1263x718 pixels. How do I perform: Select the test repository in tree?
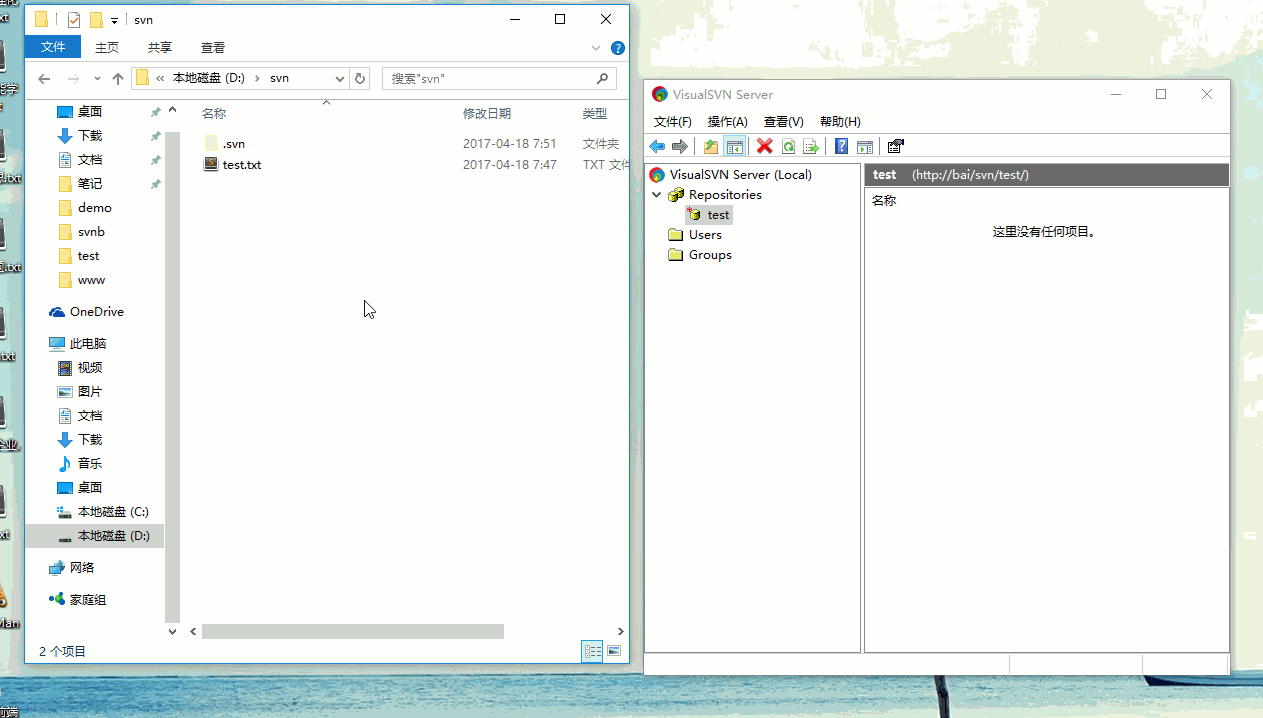(x=709, y=215)
